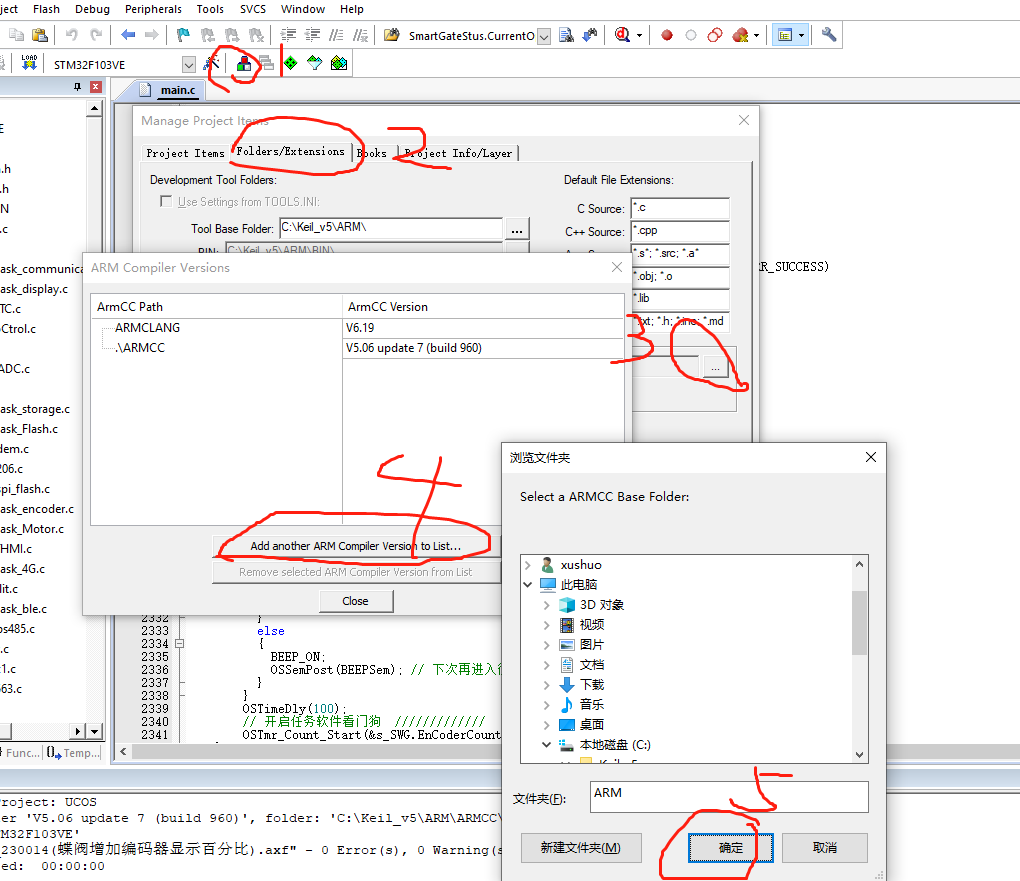Open the STM32F103VE target dropdown
The width and height of the screenshot is (1020, 881).
click(189, 64)
